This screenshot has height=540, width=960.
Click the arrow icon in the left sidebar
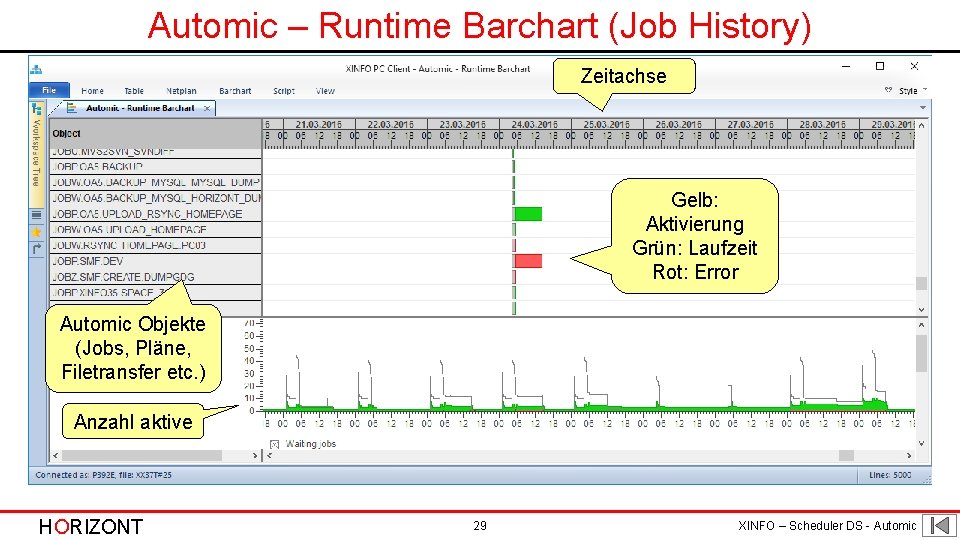37,249
